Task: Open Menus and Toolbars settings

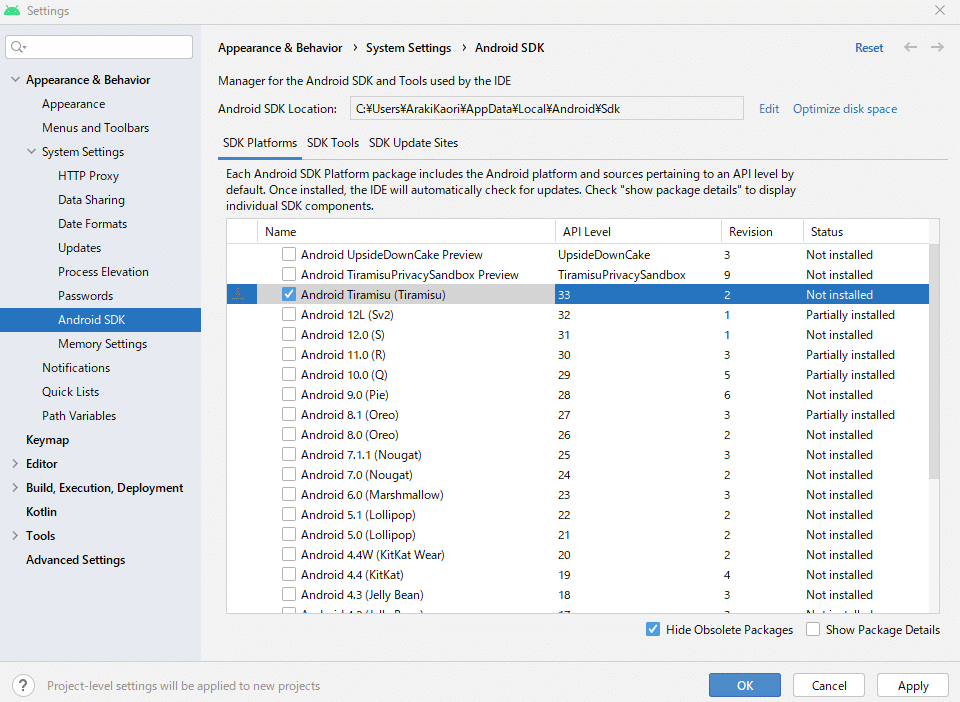Action: click(96, 127)
